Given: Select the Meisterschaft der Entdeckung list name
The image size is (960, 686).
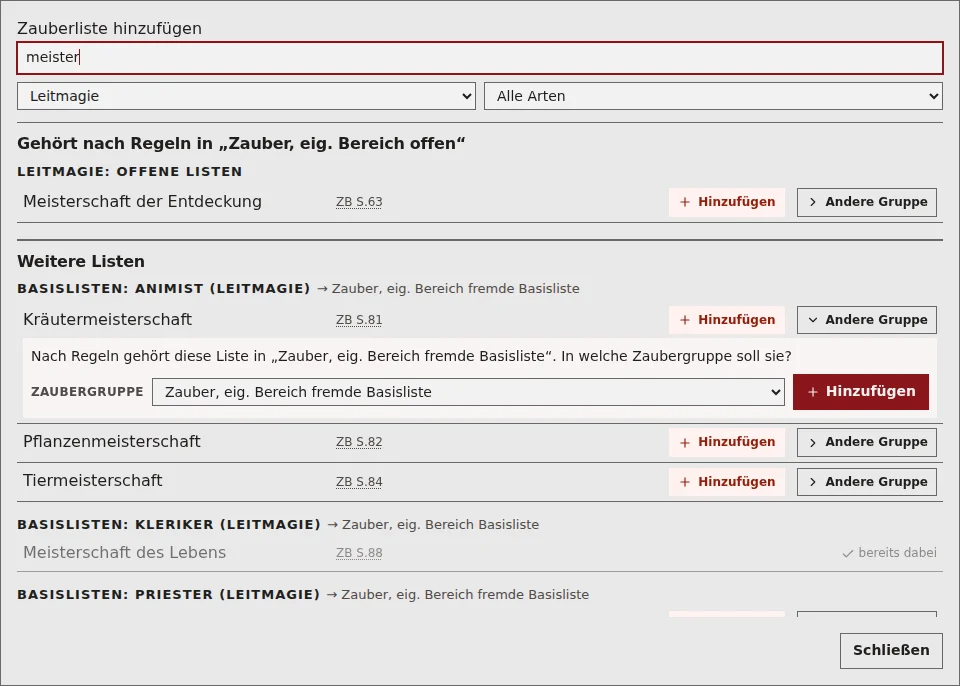Looking at the screenshot, I should click(143, 202).
